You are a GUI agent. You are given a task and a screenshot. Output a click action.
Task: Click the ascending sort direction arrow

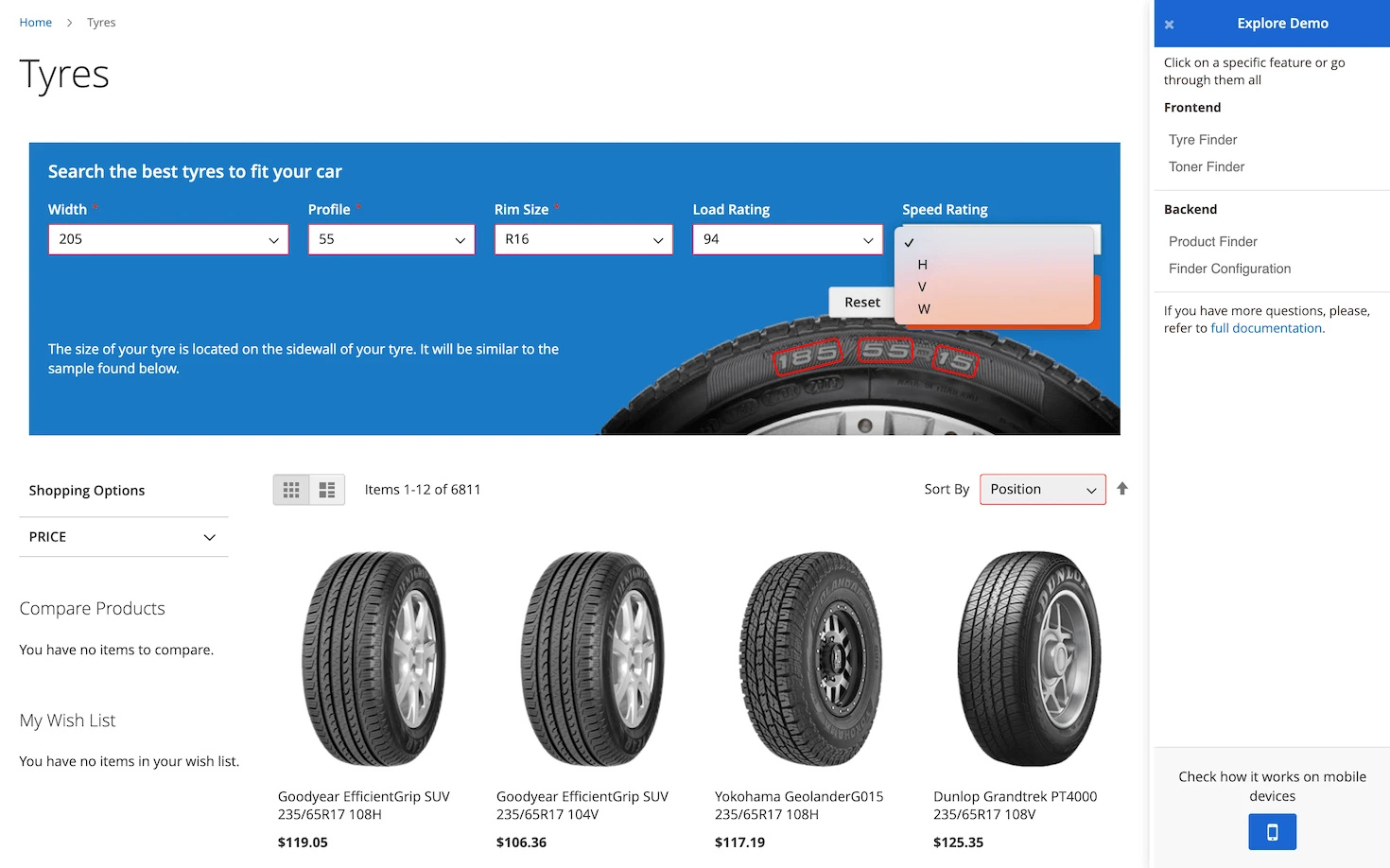(x=1122, y=489)
